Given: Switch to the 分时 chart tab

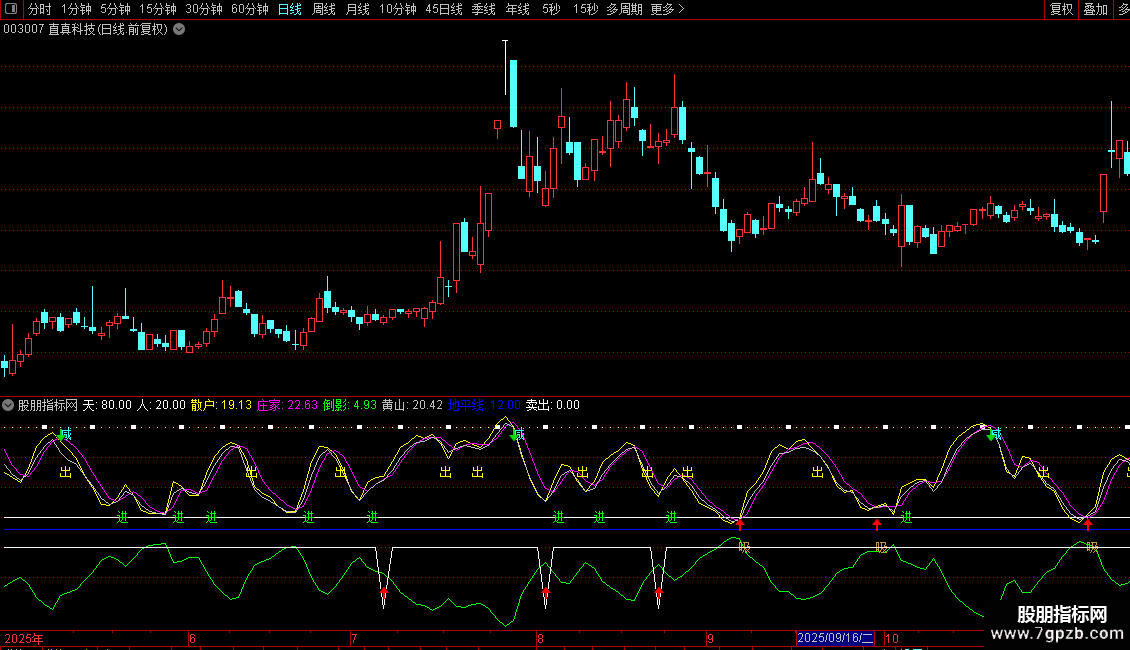Looking at the screenshot, I should point(39,9).
